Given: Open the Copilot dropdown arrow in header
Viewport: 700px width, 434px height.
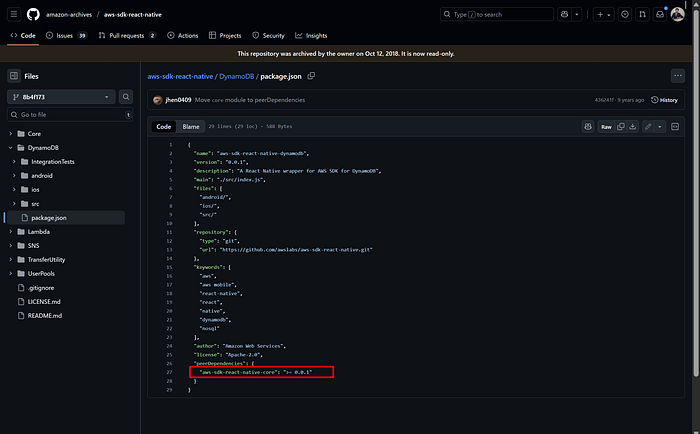Looking at the screenshot, I should pos(577,14).
